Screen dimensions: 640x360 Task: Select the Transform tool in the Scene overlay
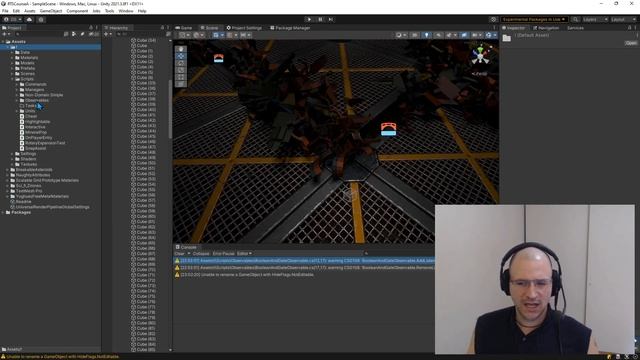tap(181, 84)
